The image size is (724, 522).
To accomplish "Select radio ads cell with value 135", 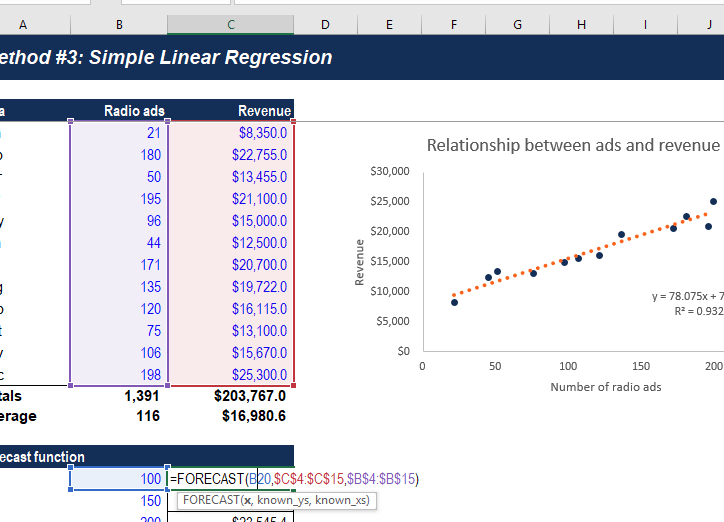I will [x=119, y=287].
